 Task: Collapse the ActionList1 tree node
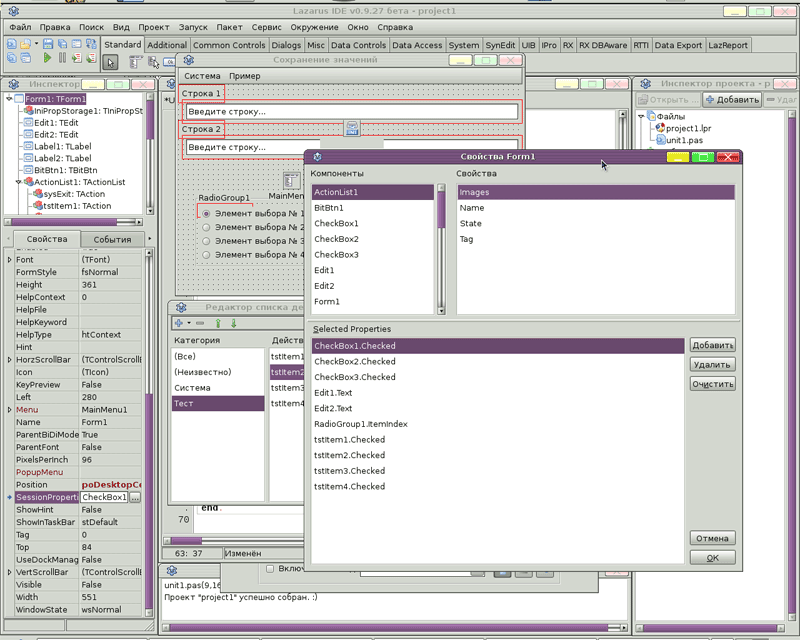[19, 182]
